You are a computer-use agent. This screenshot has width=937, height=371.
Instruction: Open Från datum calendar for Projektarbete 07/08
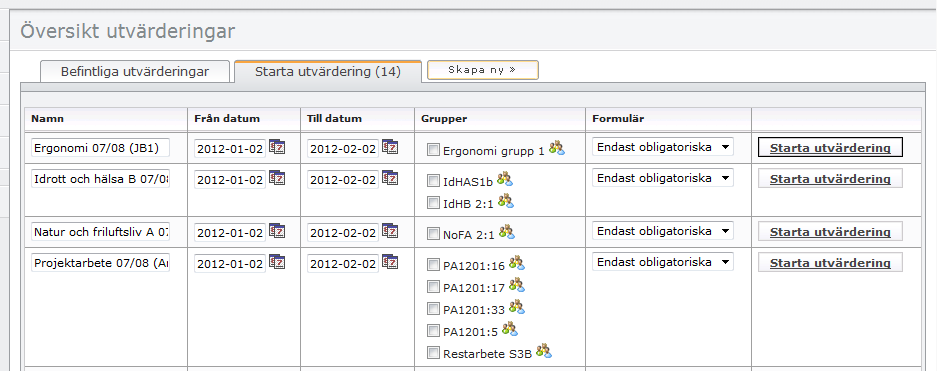tap(277, 262)
